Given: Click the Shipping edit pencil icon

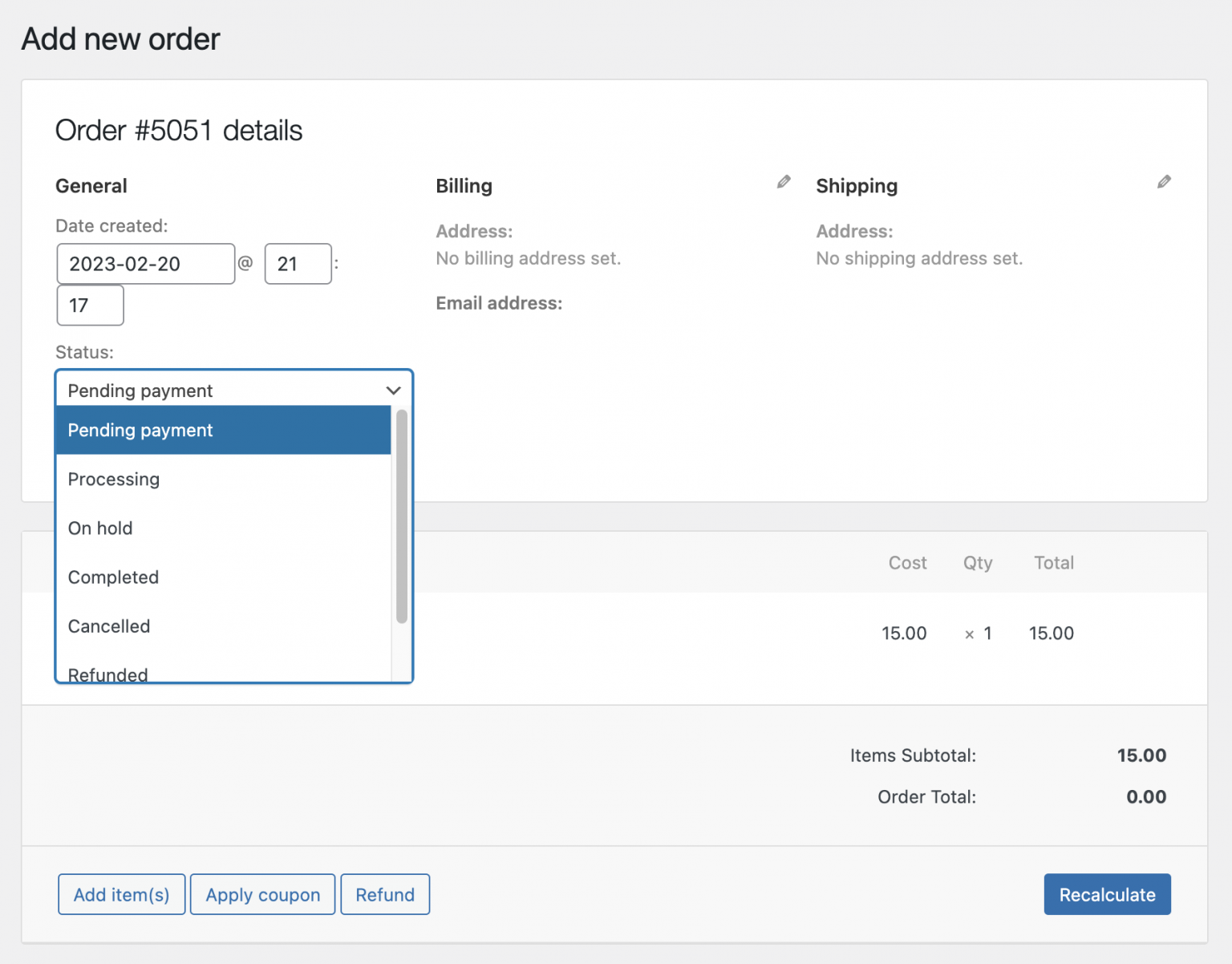Looking at the screenshot, I should click(1164, 182).
